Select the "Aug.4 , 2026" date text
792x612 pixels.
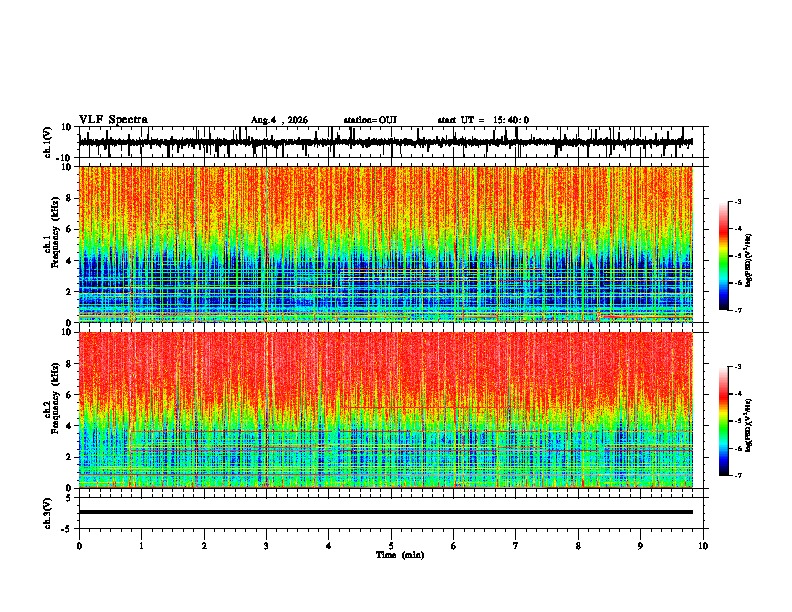279,120
